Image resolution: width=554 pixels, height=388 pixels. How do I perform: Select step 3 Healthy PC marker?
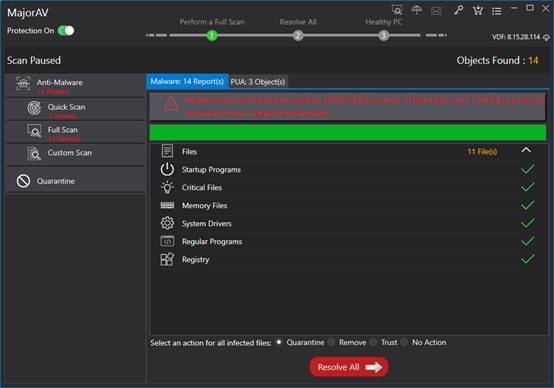tap(383, 35)
